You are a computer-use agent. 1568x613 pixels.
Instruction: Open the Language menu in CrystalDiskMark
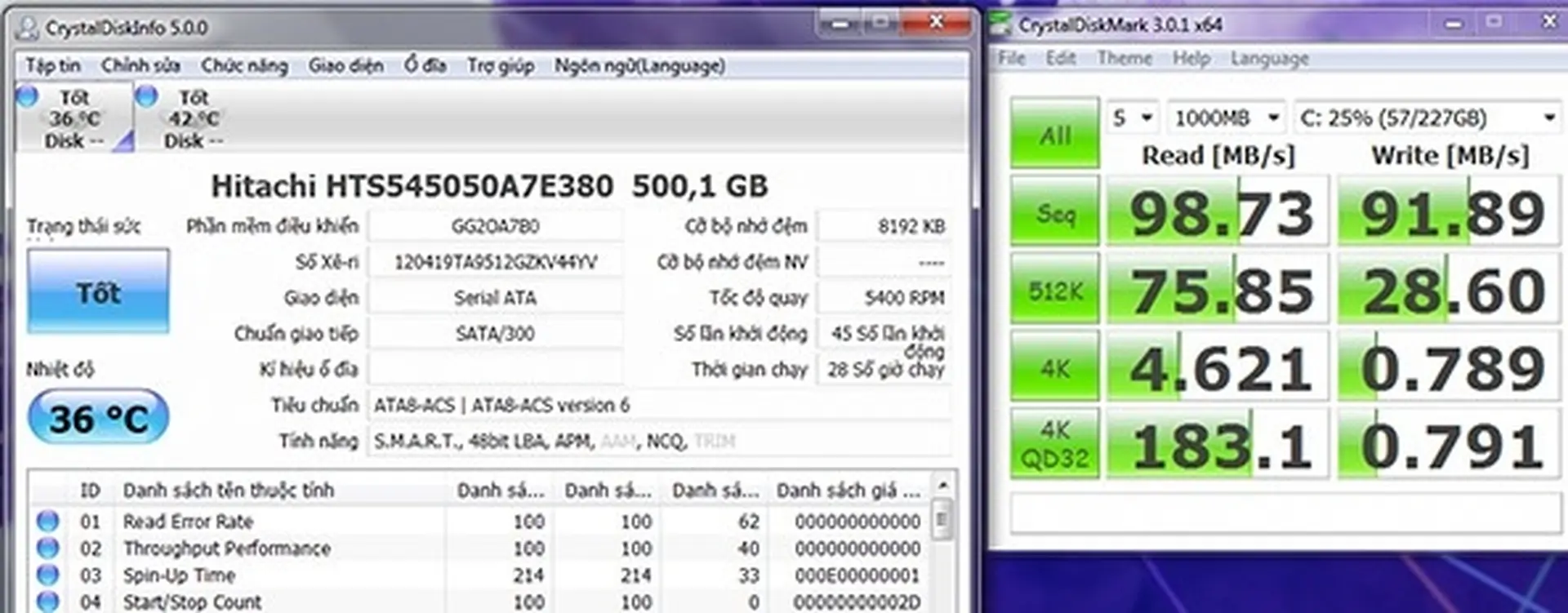(x=1269, y=58)
